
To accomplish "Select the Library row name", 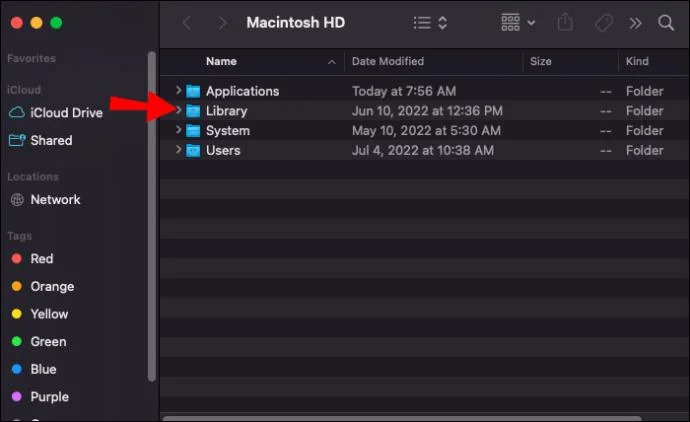I will click(x=227, y=111).
